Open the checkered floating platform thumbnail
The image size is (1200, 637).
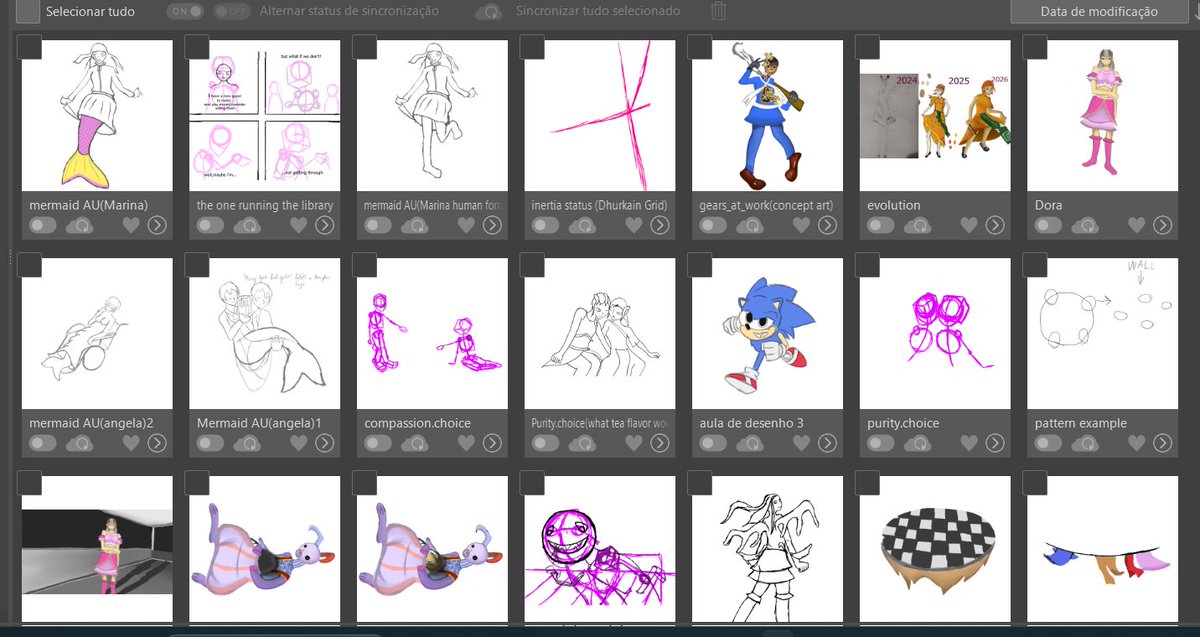[x=935, y=551]
